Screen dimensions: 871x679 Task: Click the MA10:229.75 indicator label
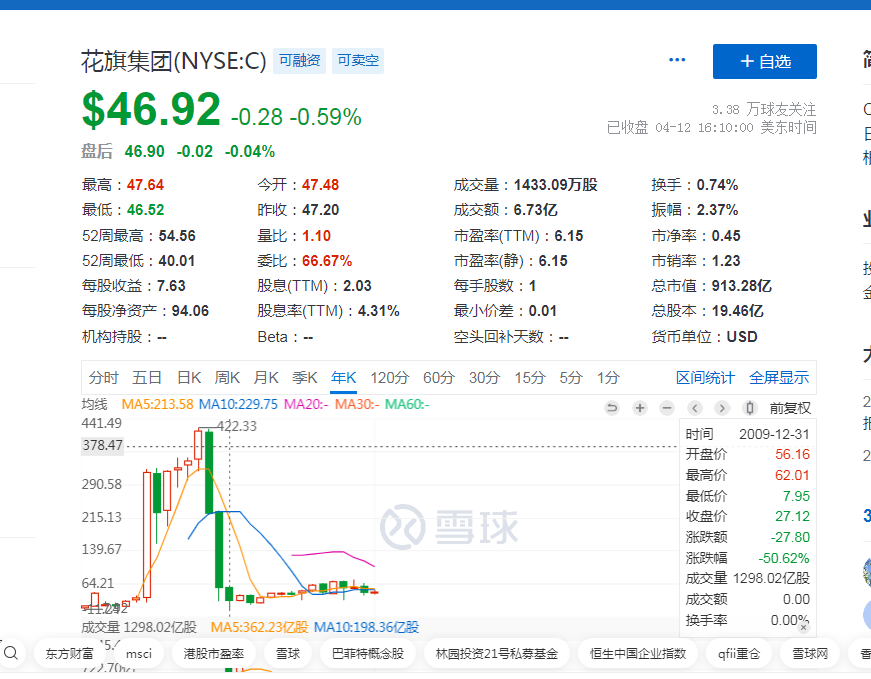tap(238, 404)
